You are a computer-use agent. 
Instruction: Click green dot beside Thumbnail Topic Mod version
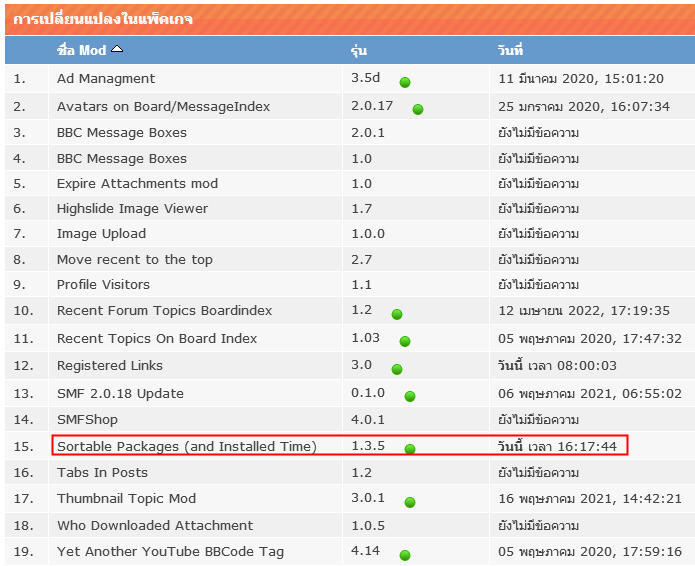coord(410,502)
